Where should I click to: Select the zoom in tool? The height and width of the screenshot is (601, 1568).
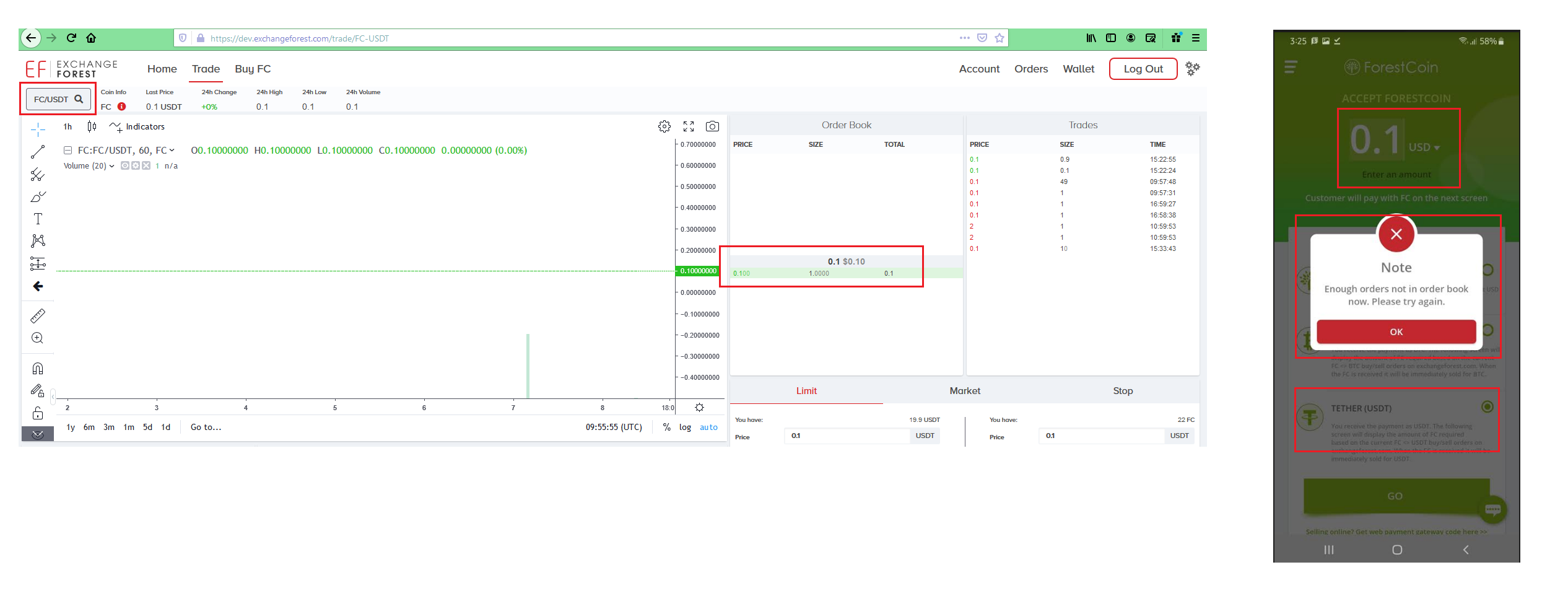coord(38,338)
